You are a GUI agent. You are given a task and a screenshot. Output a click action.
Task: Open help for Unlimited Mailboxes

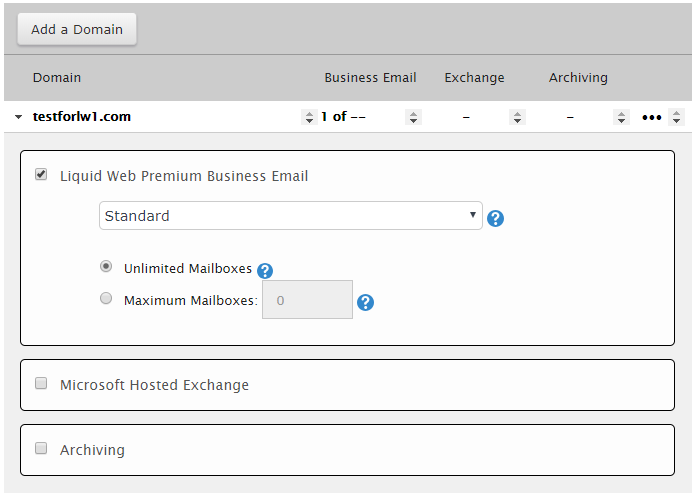pos(265,271)
